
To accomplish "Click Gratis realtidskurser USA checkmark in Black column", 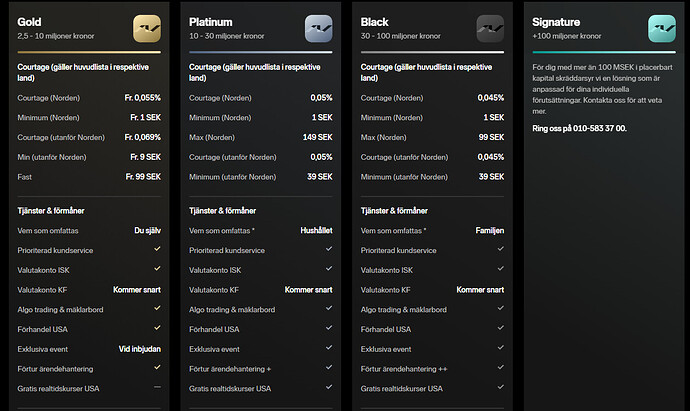I will (498, 388).
